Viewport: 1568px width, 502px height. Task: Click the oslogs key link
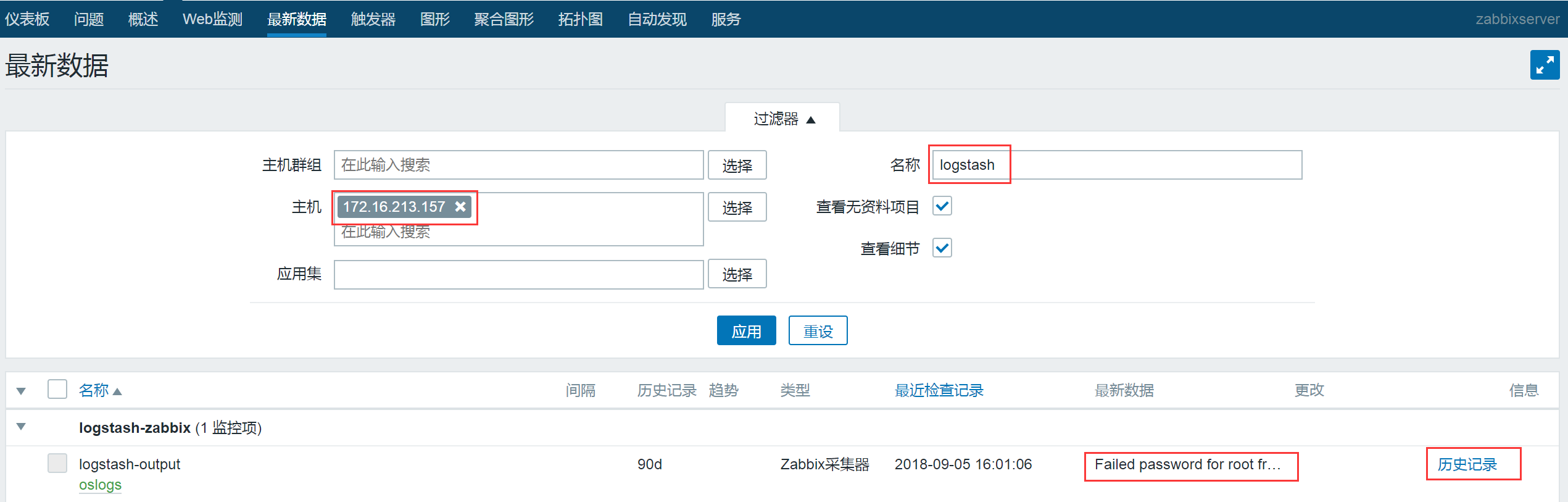(x=100, y=485)
